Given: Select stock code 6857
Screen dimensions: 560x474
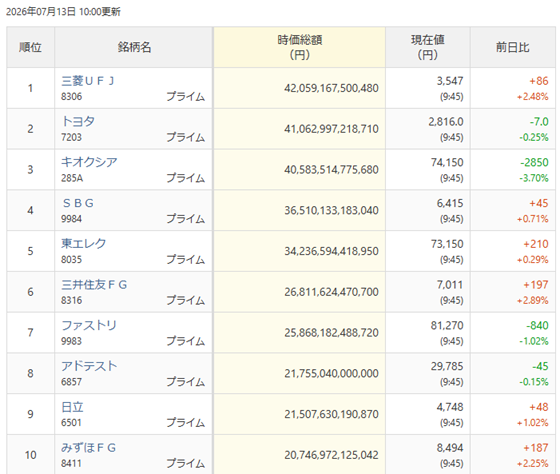Looking at the screenshot, I should pyautogui.click(x=71, y=381).
